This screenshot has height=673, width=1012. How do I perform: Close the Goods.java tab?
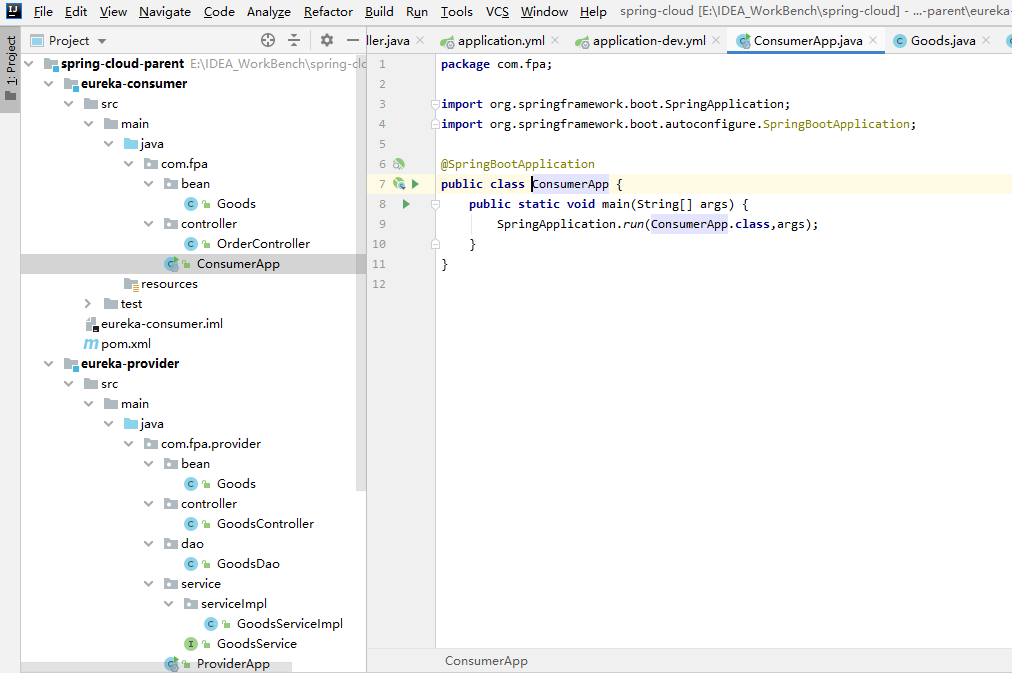coord(986,40)
